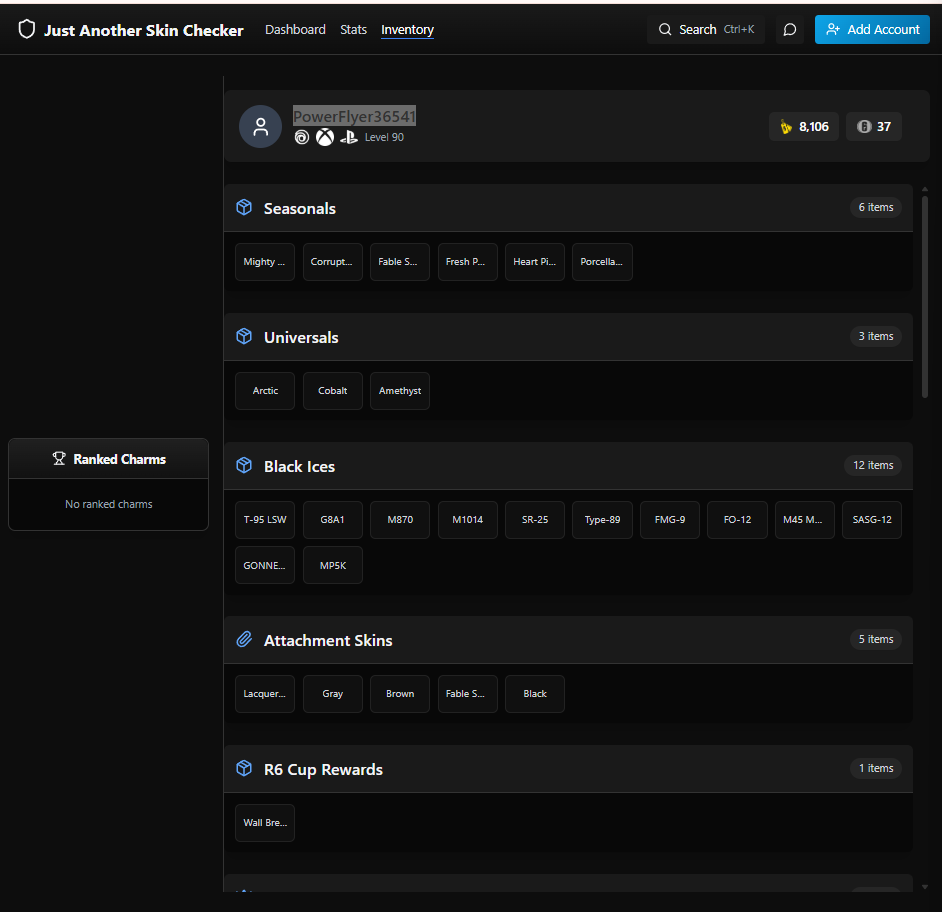Click the R6 Cup Rewards 1 items badge
The image size is (942, 912).
pyautogui.click(x=875, y=768)
